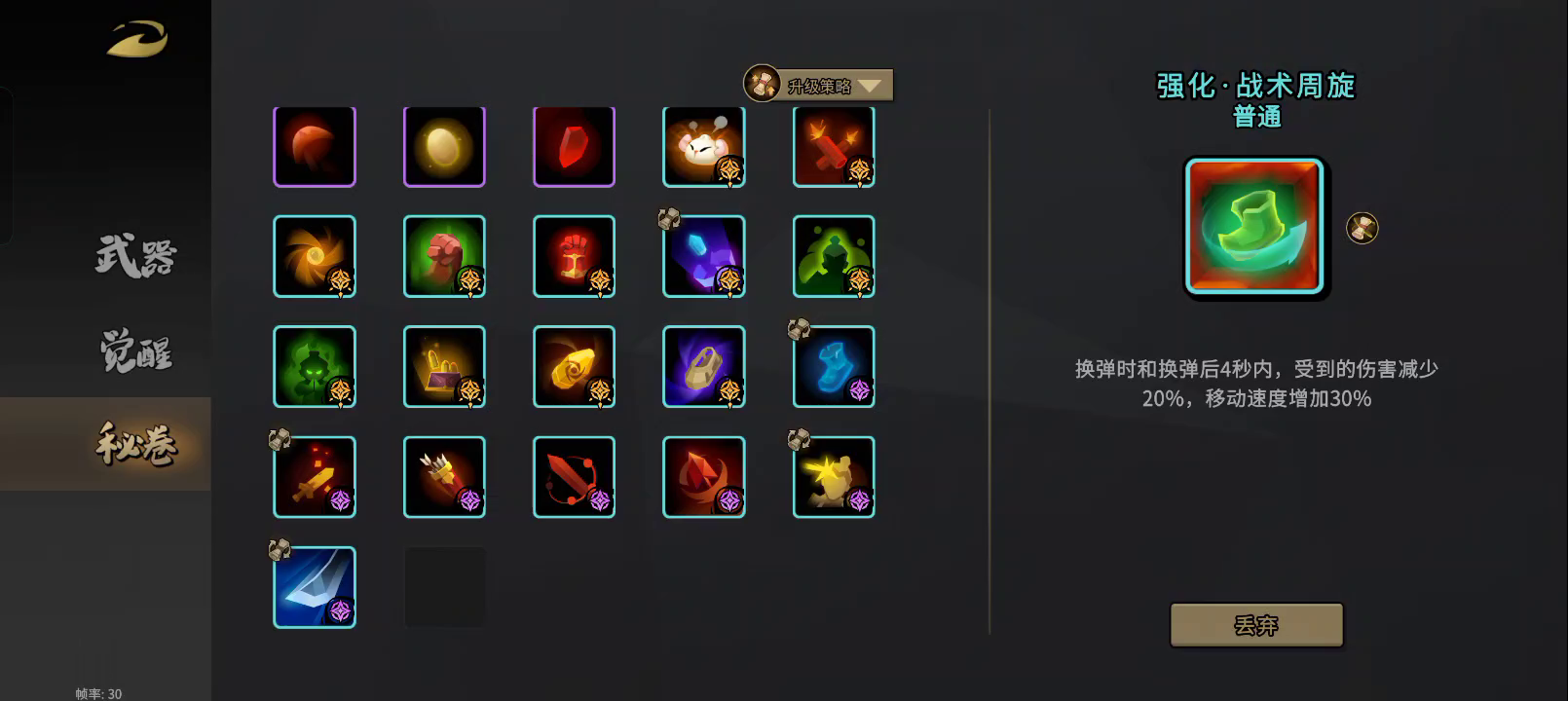Switch to the 觉醒 tab
Image resolution: width=1568 pixels, height=701 pixels.
(135, 351)
